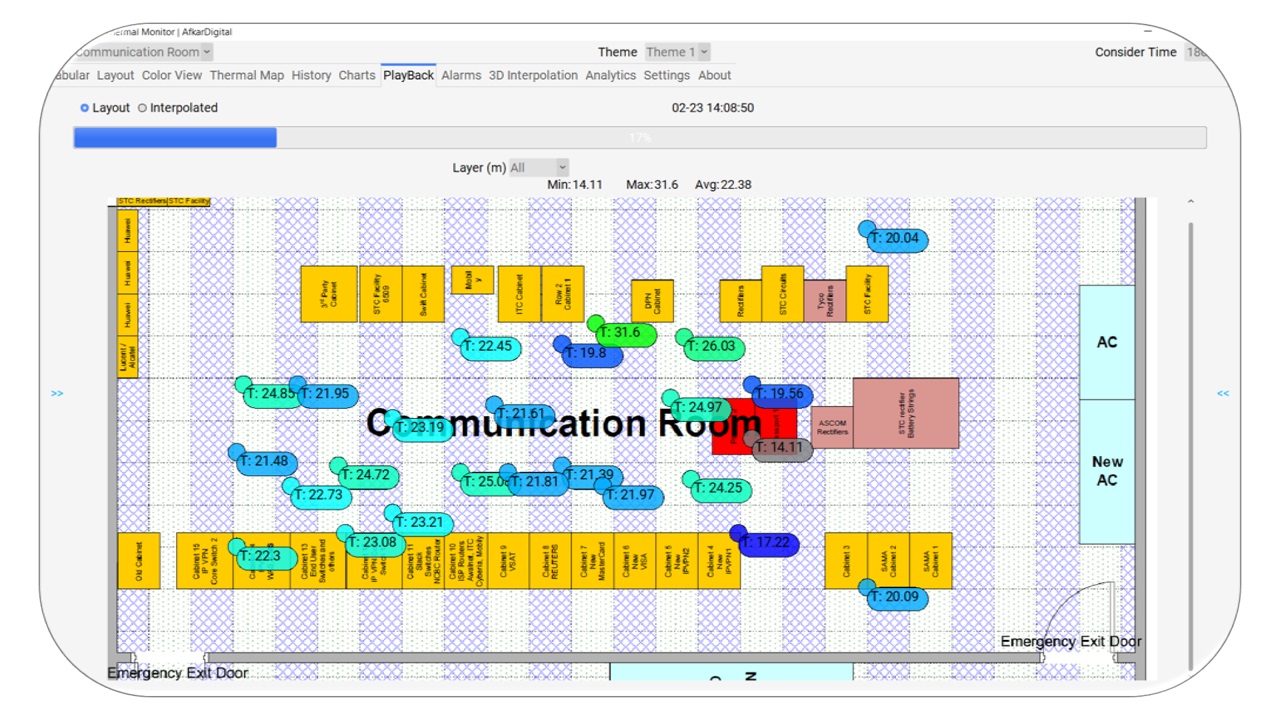Switch to the Thermal Map tab
Image resolution: width=1280 pixels, height=720 pixels.
pyautogui.click(x=246, y=75)
